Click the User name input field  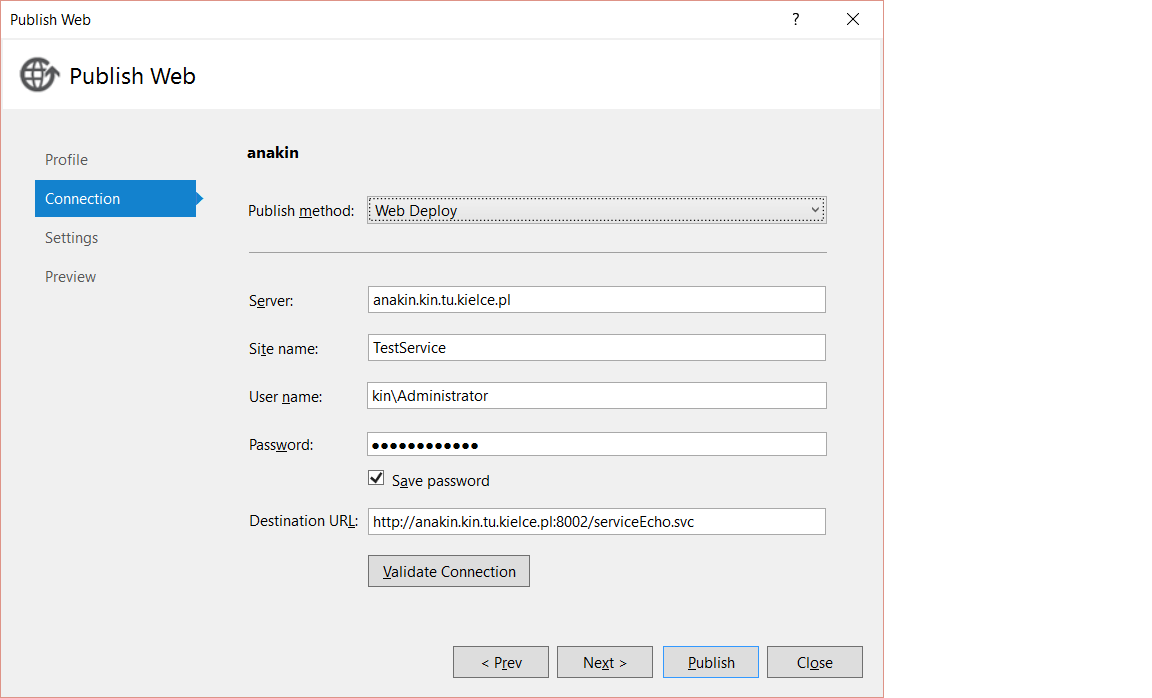597,395
